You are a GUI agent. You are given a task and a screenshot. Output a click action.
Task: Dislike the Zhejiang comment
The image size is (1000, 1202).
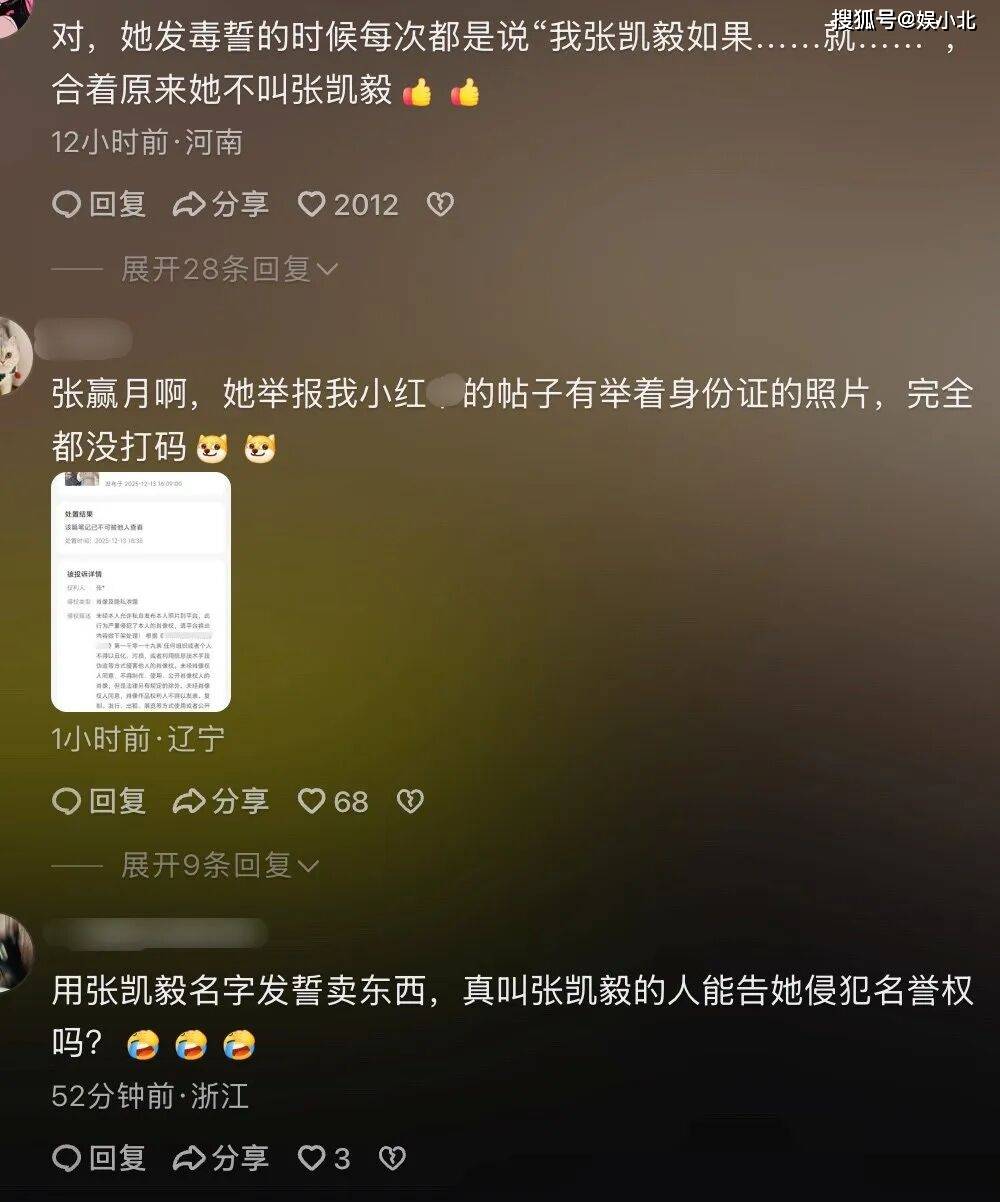pyautogui.click(x=392, y=1158)
